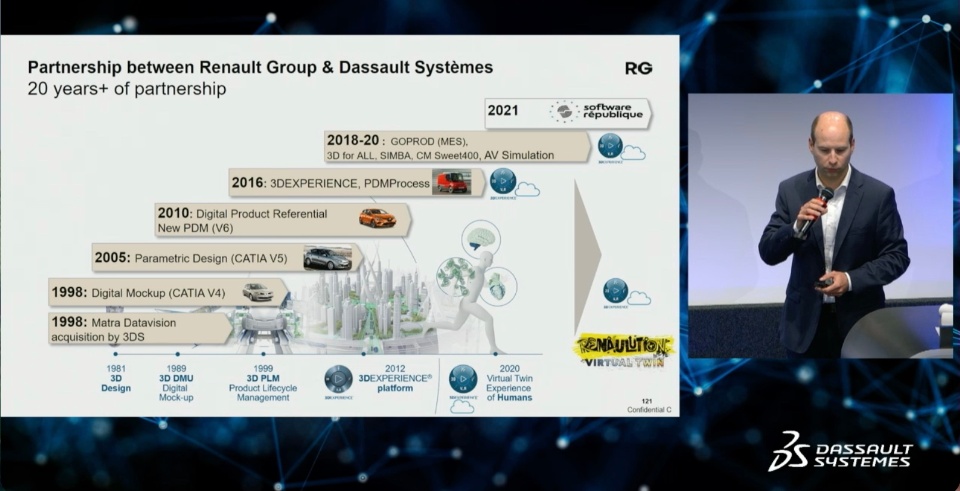960x491 pixels.
Task: Open the beige car thumbnail in 1998 banner
Action: [257, 292]
